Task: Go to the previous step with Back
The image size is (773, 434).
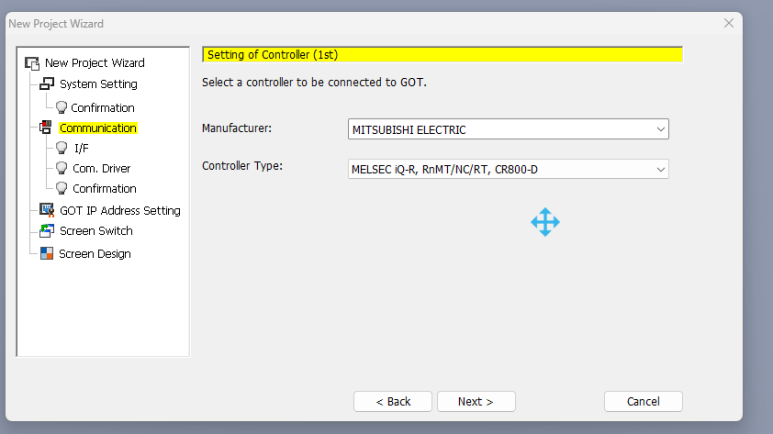Action: (x=392, y=401)
